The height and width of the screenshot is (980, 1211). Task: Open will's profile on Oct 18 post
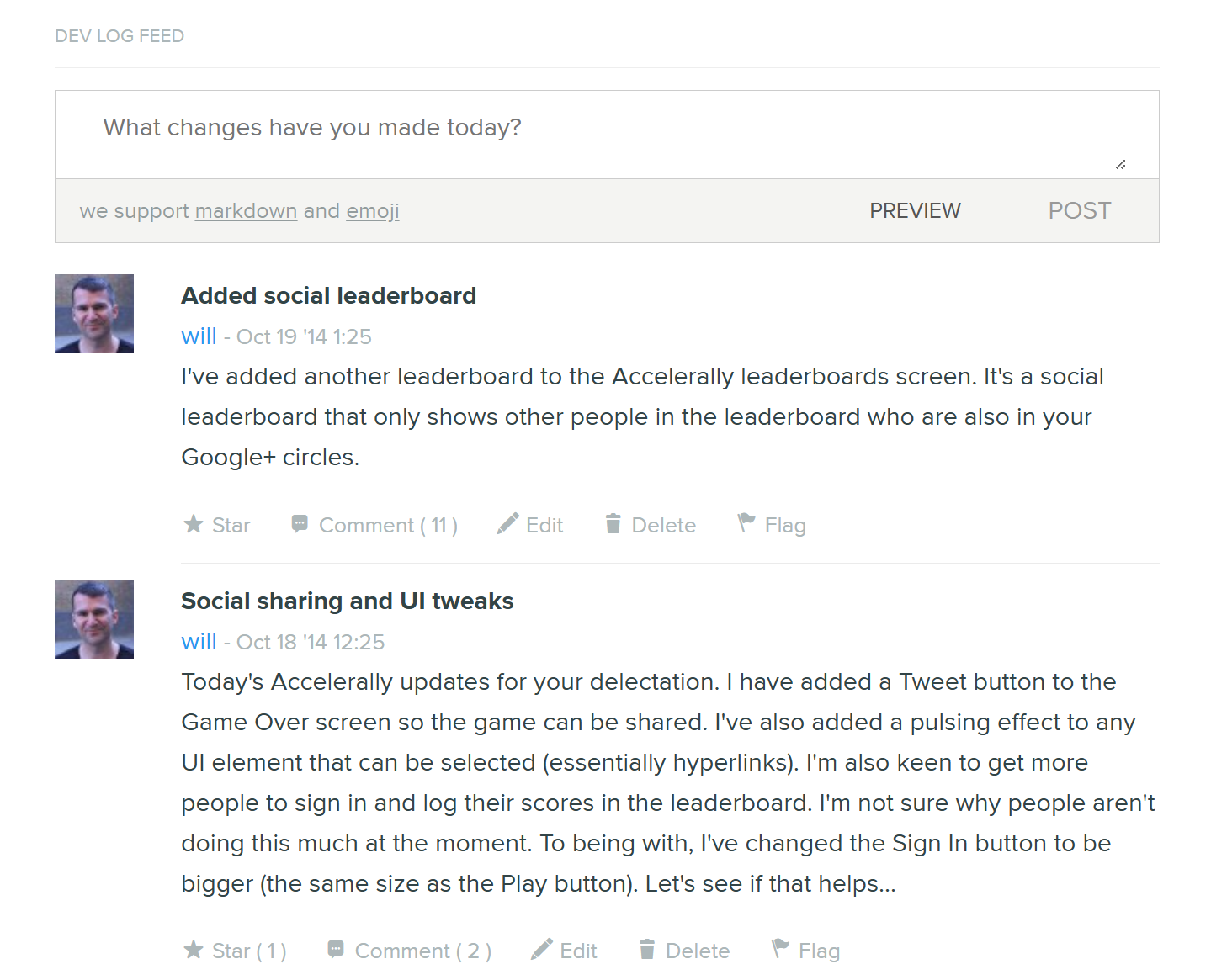pyautogui.click(x=199, y=642)
